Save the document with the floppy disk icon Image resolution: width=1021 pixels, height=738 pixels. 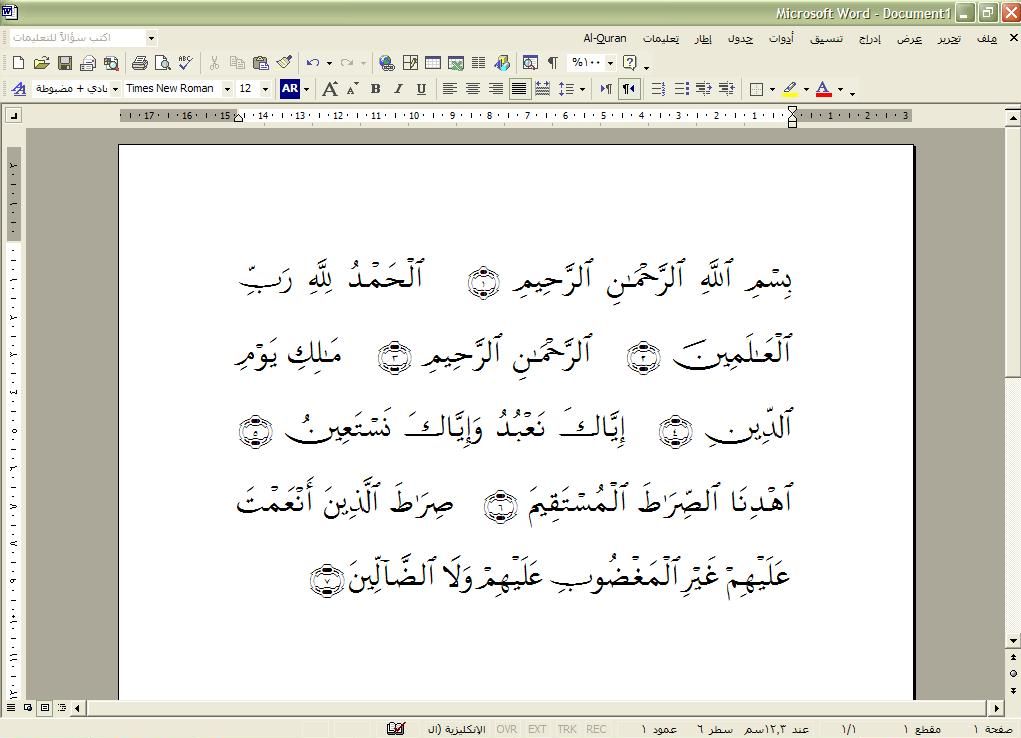pyautogui.click(x=64, y=63)
